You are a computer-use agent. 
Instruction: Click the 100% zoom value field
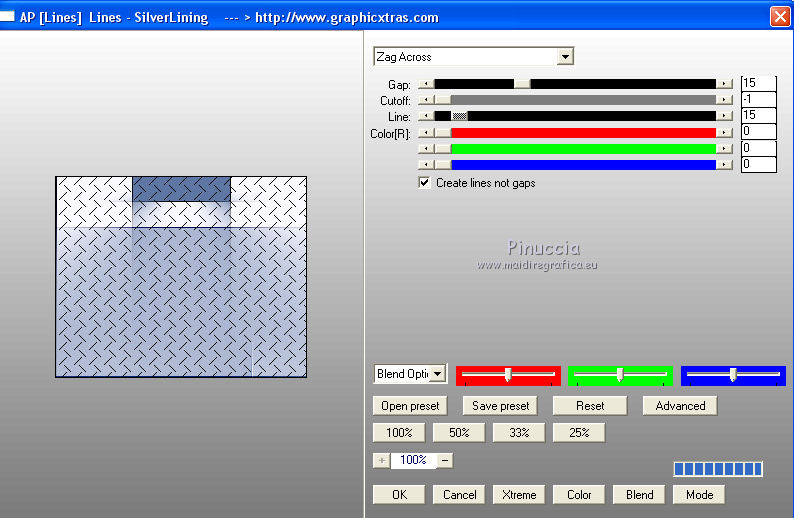click(x=413, y=460)
